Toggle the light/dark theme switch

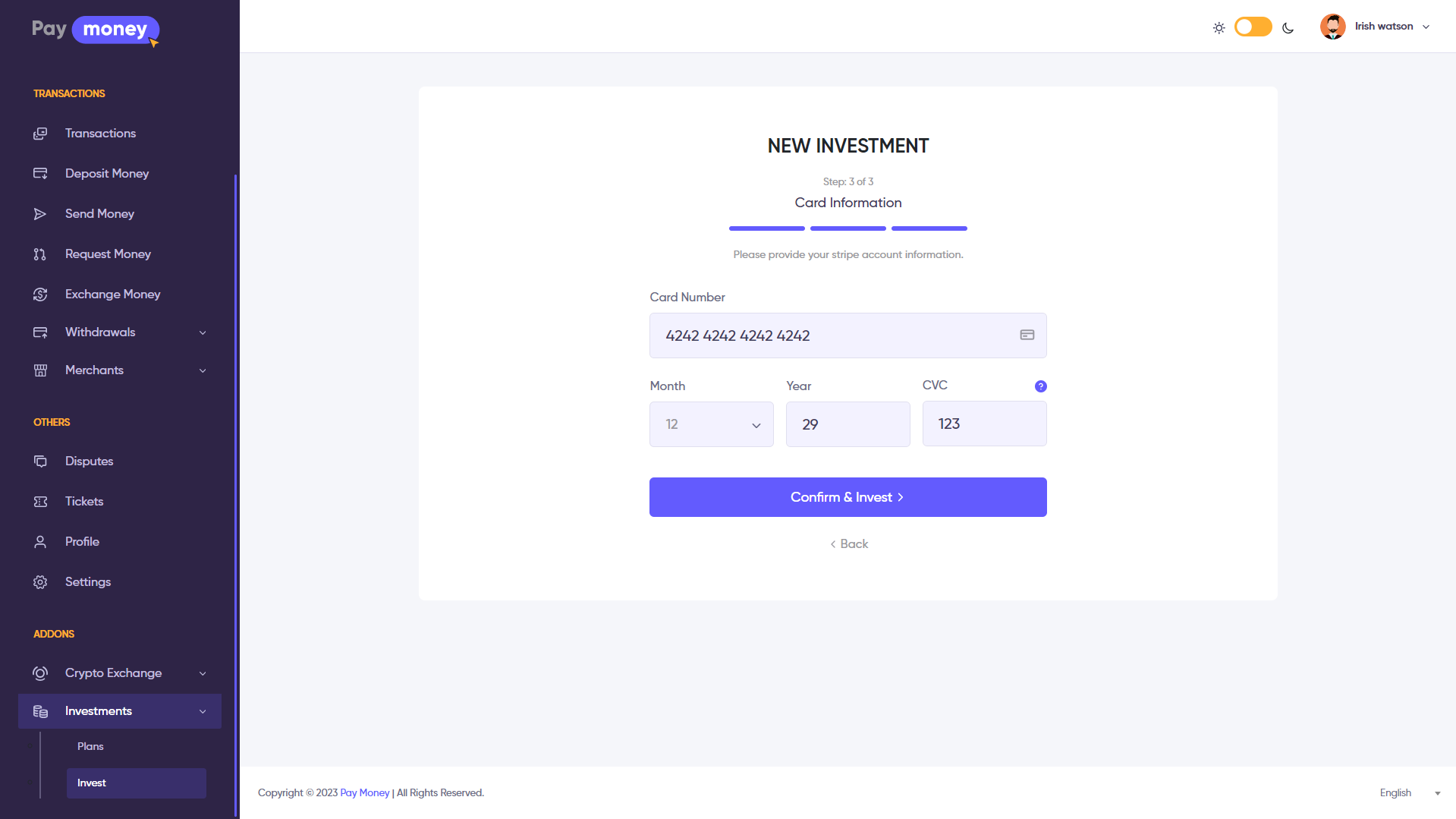pyautogui.click(x=1253, y=27)
